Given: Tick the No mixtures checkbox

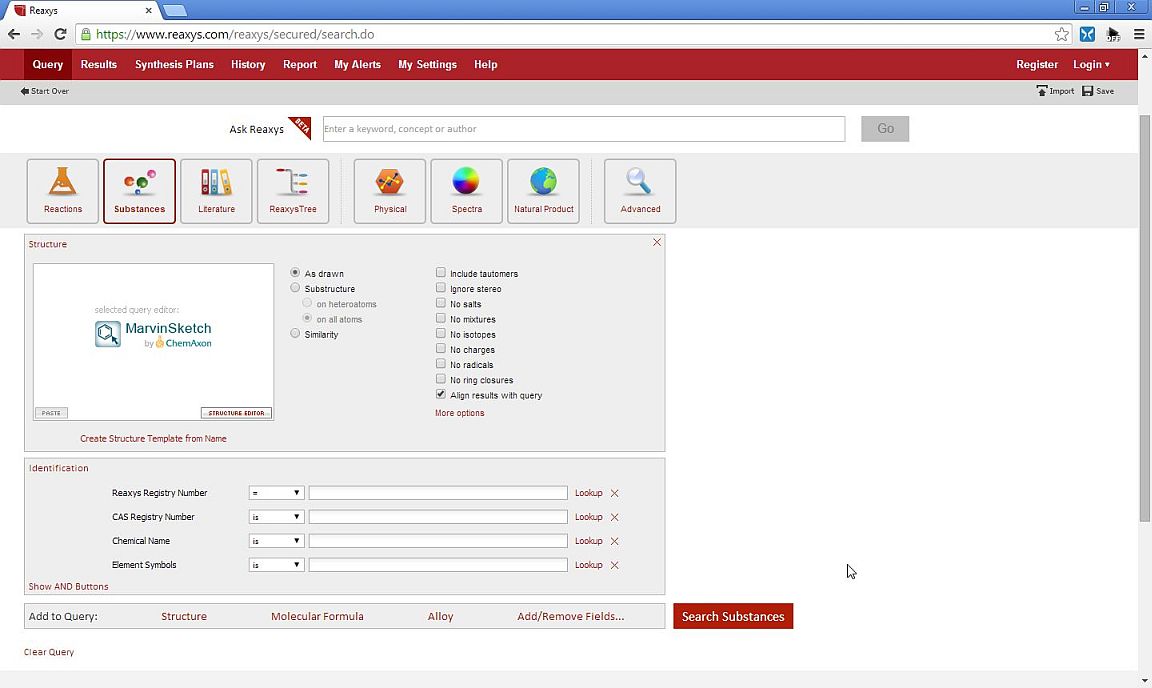Looking at the screenshot, I should tap(441, 318).
